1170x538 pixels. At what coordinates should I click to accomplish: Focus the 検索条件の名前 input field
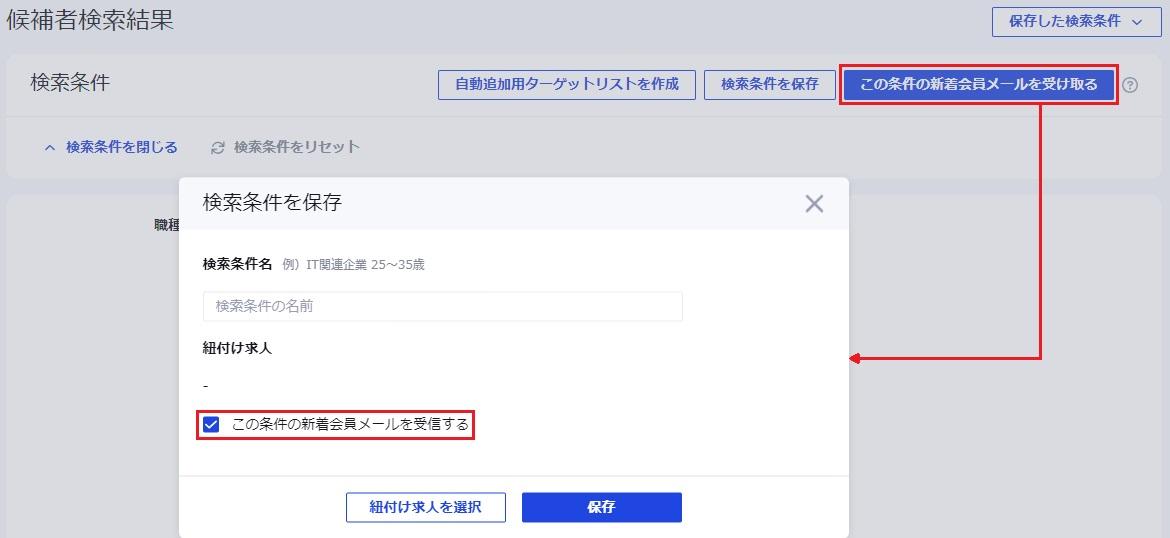point(442,306)
